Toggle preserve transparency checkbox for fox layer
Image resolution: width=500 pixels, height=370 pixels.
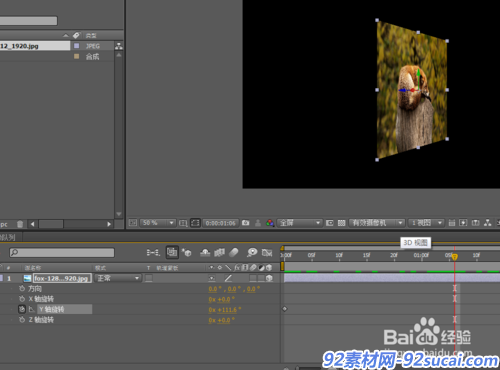(x=149, y=278)
